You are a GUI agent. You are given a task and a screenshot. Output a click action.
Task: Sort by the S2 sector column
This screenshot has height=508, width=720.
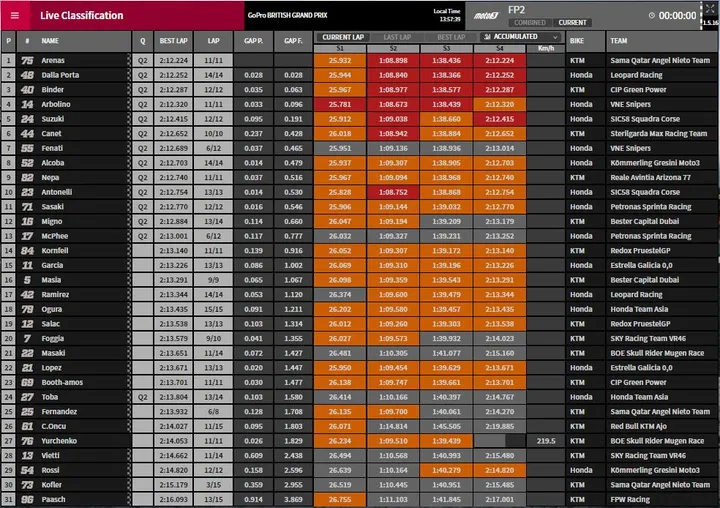393,48
